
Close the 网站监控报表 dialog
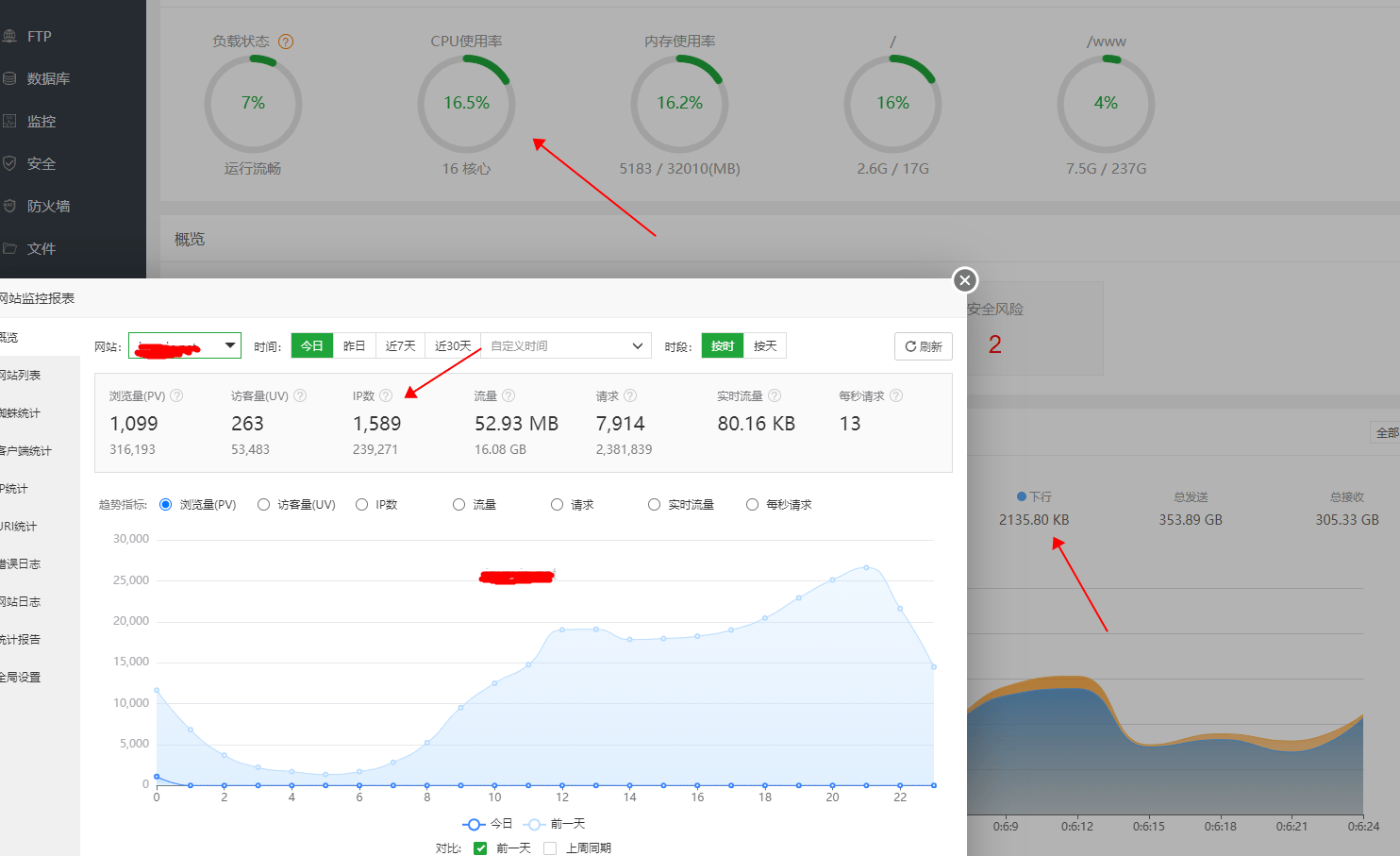coord(964,280)
